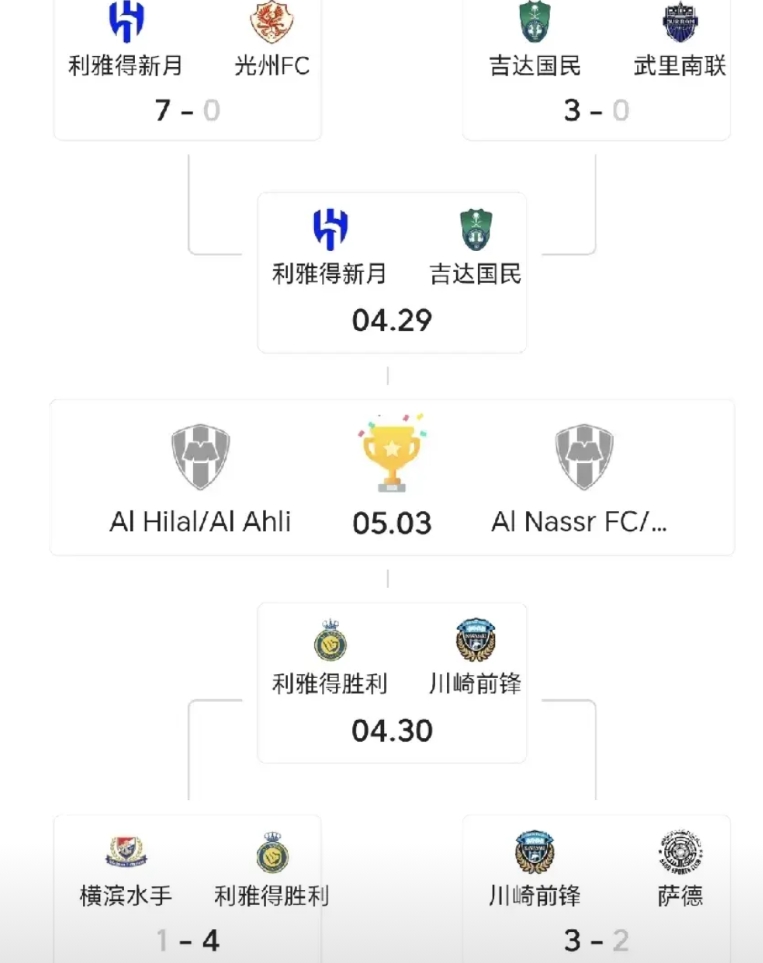Click the gold trophy final icon
This screenshot has height=963, width=763.
392,453
